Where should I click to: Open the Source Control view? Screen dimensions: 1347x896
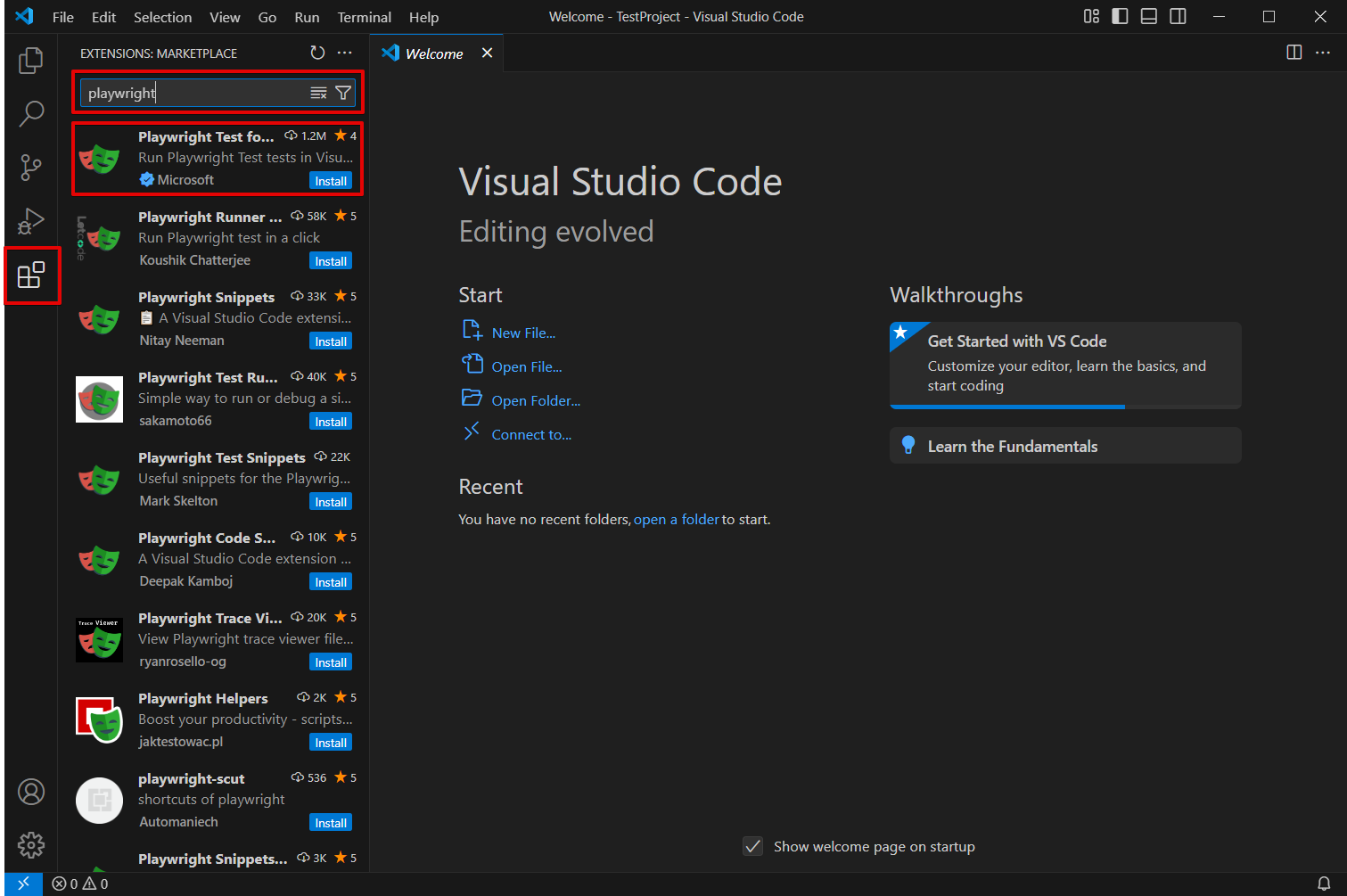(31, 168)
